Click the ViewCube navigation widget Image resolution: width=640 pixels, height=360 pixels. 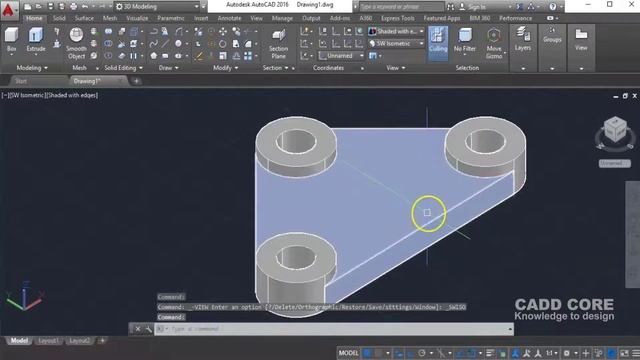[615, 131]
